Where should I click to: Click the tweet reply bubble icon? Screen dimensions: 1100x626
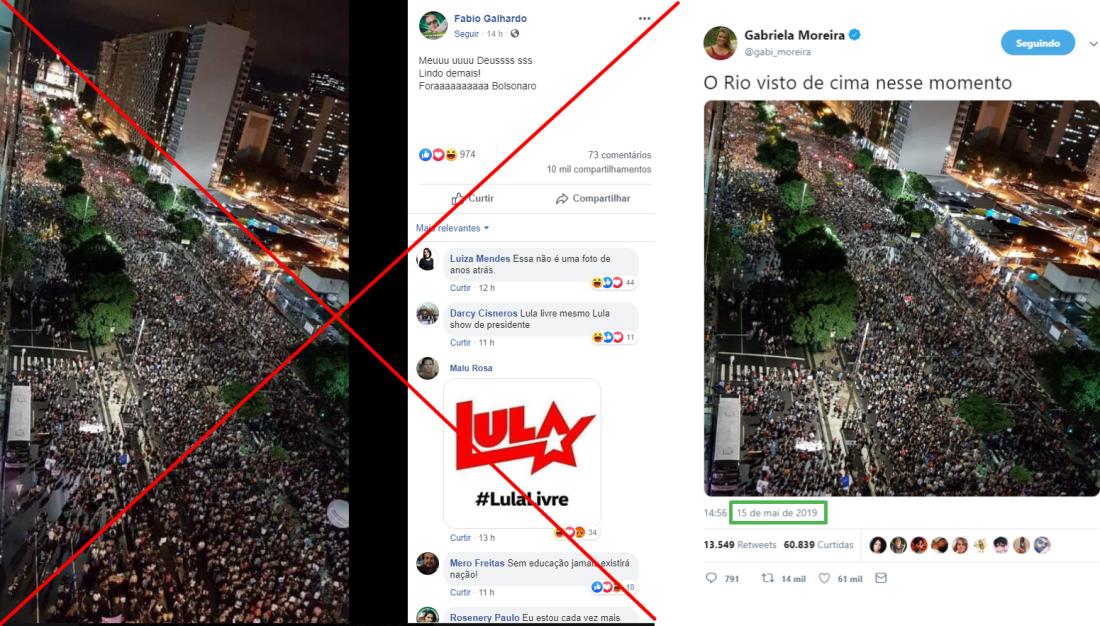tap(711, 578)
